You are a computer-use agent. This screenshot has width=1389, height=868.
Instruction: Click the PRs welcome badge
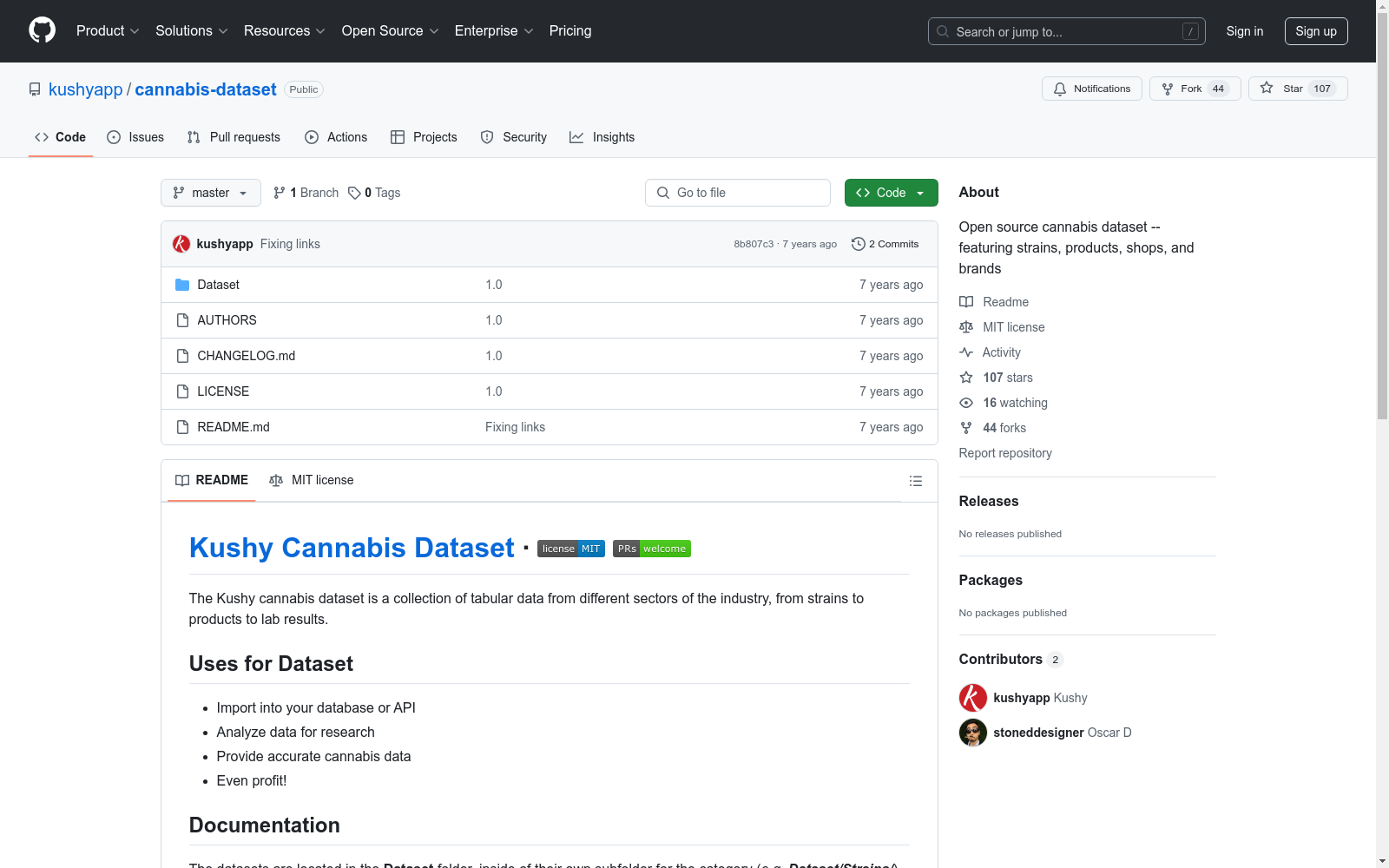coord(652,549)
